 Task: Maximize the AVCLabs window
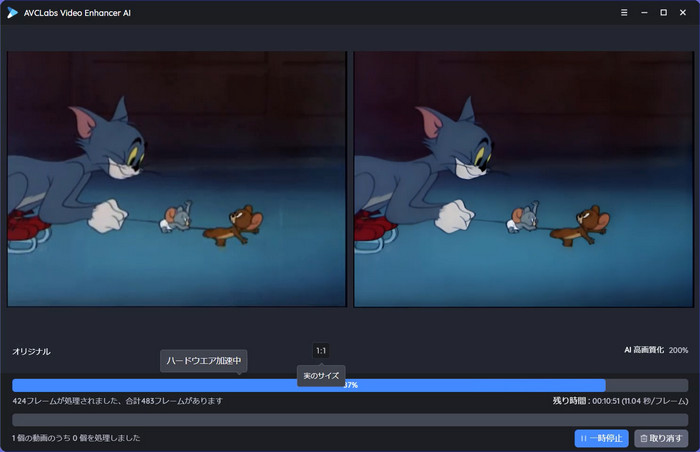(x=664, y=13)
